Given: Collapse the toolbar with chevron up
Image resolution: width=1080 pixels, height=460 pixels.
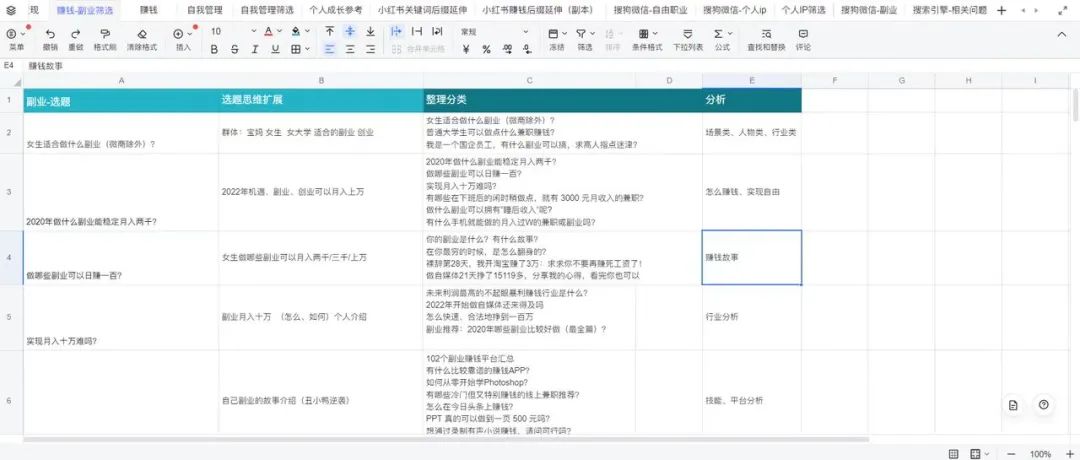Looking at the screenshot, I should tap(1061, 33).
